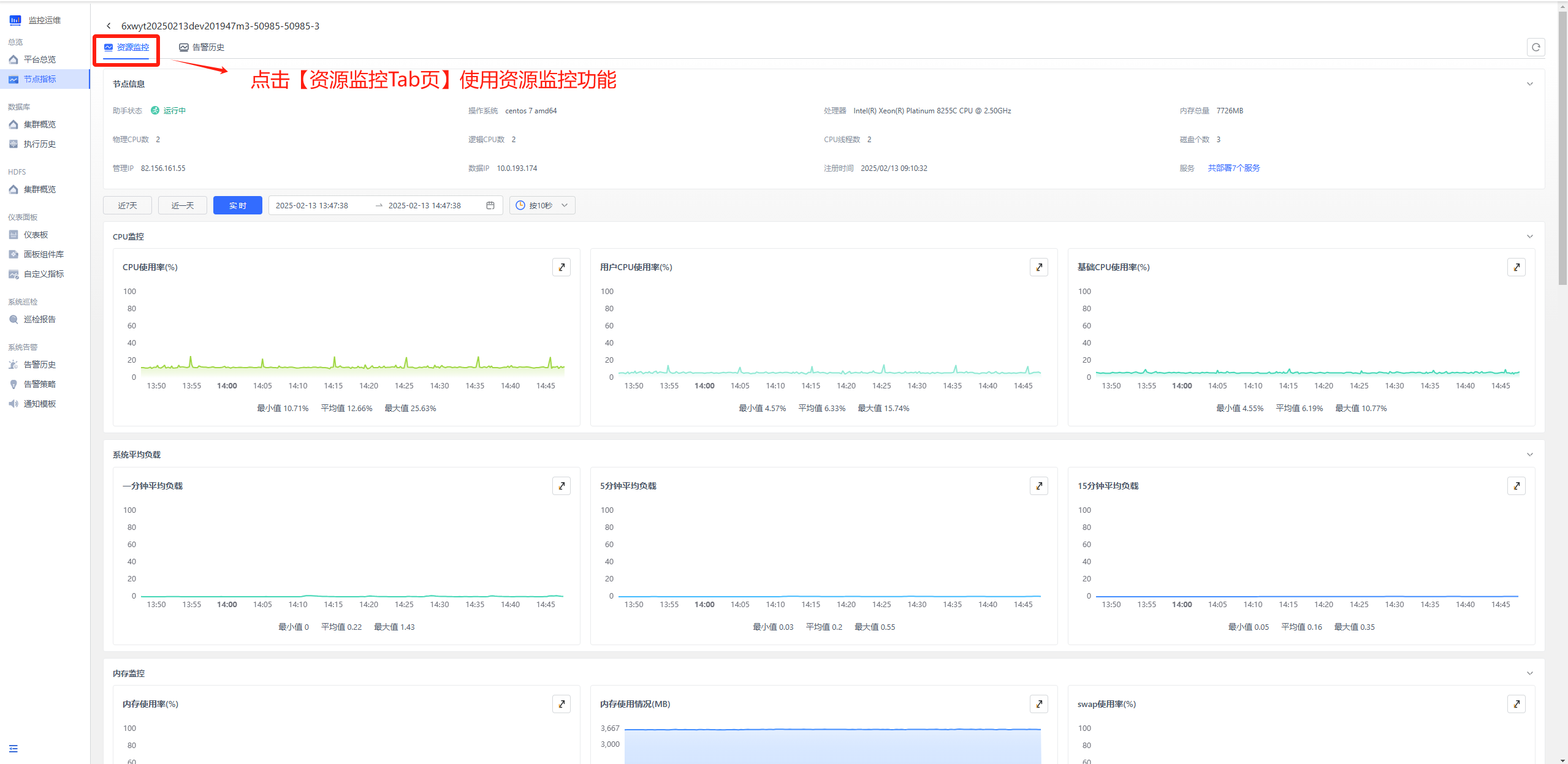Viewport: 1568px width, 764px height.
Task: Click 一分钟平均负载 最大值 1.43
Action: point(394,627)
